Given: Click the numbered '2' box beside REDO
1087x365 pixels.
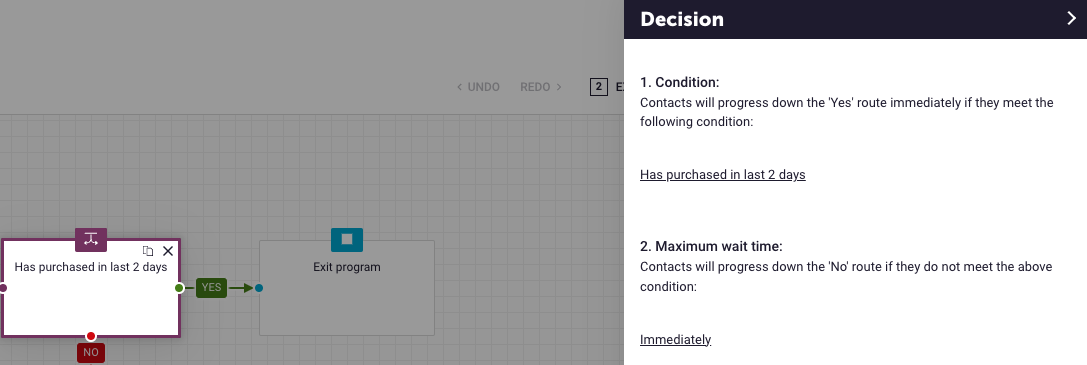Looking at the screenshot, I should pos(598,87).
